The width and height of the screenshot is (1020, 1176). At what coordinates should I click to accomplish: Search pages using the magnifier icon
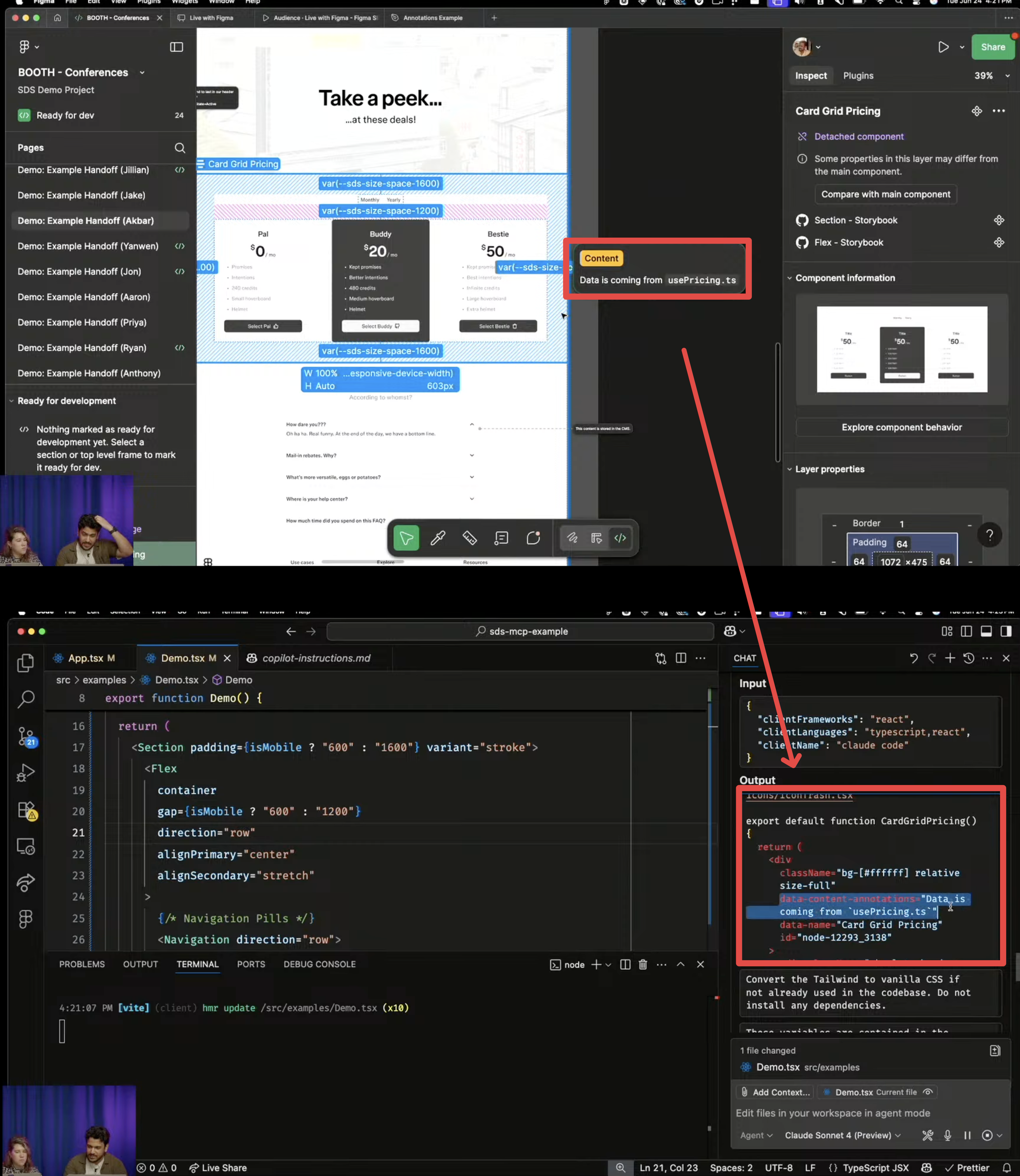click(180, 148)
